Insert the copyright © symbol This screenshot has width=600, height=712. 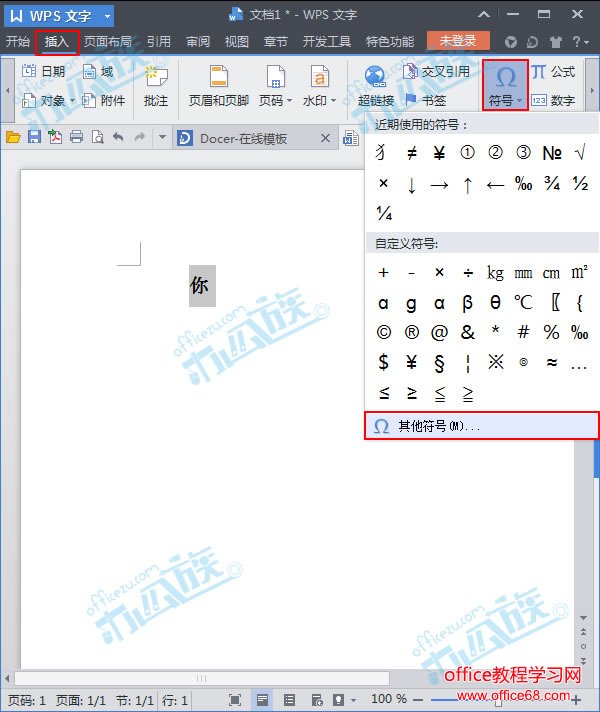pyautogui.click(x=384, y=332)
